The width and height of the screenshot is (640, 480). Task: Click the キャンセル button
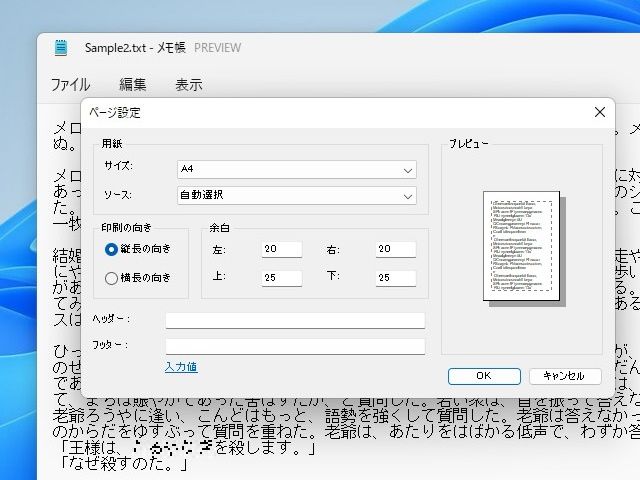(x=565, y=376)
